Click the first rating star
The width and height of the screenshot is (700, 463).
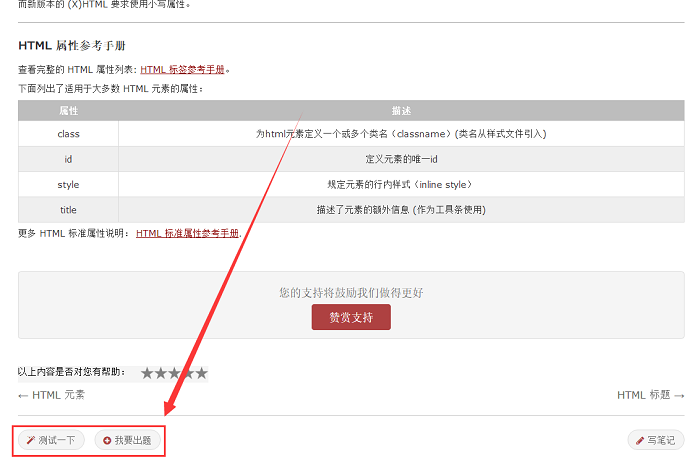147,373
